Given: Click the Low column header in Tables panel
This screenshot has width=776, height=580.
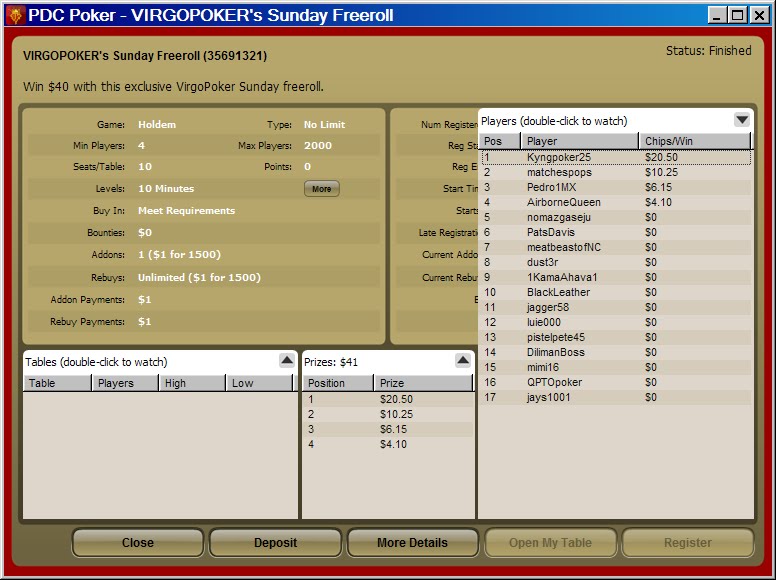Looking at the screenshot, I should tap(259, 383).
